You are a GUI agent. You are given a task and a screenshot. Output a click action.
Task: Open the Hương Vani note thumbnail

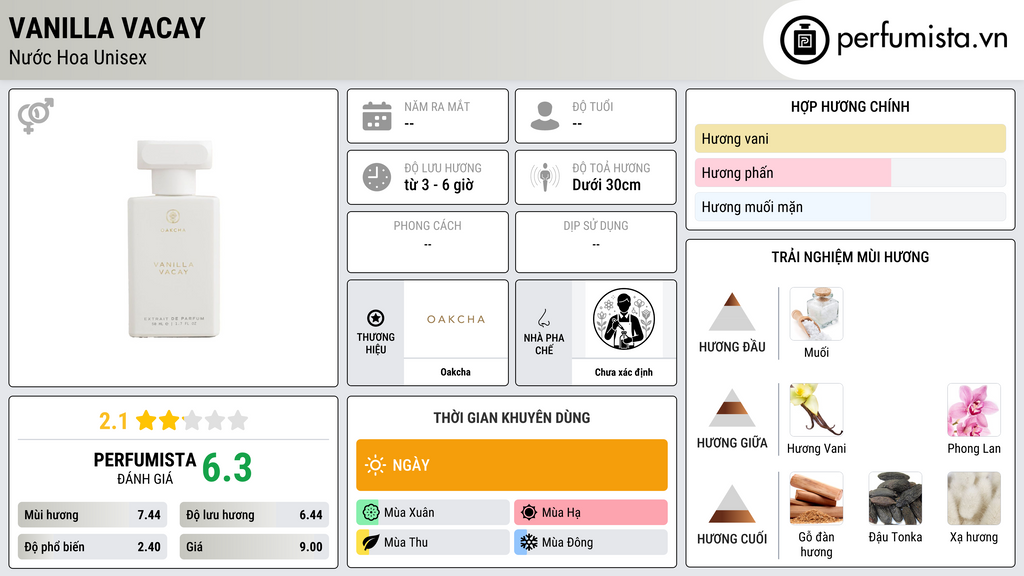(x=816, y=409)
